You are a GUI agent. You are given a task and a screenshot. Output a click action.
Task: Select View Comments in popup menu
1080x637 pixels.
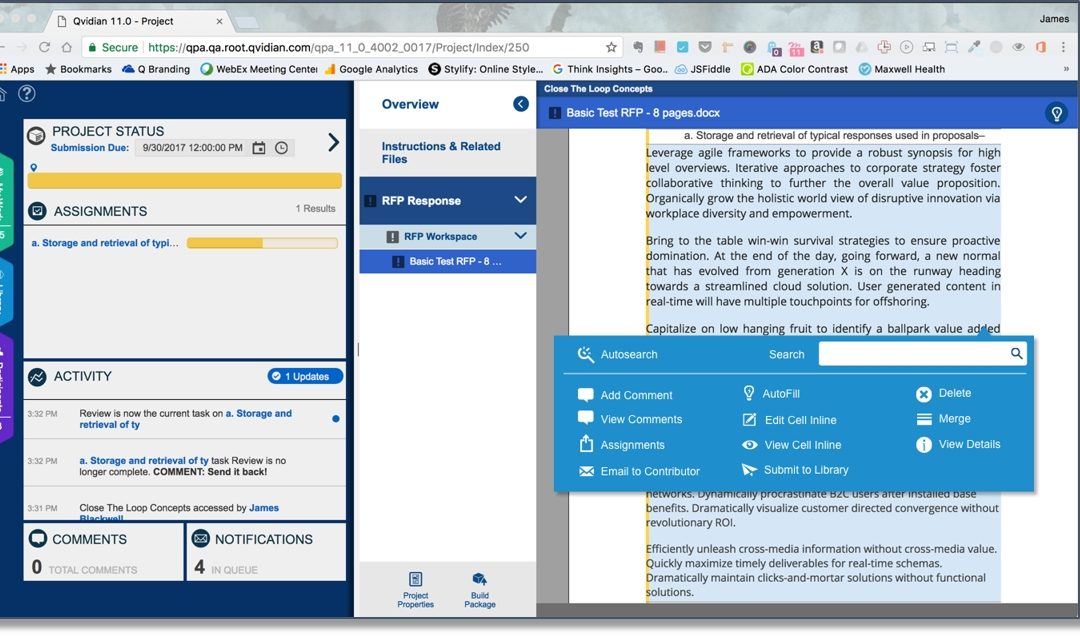[630, 419]
